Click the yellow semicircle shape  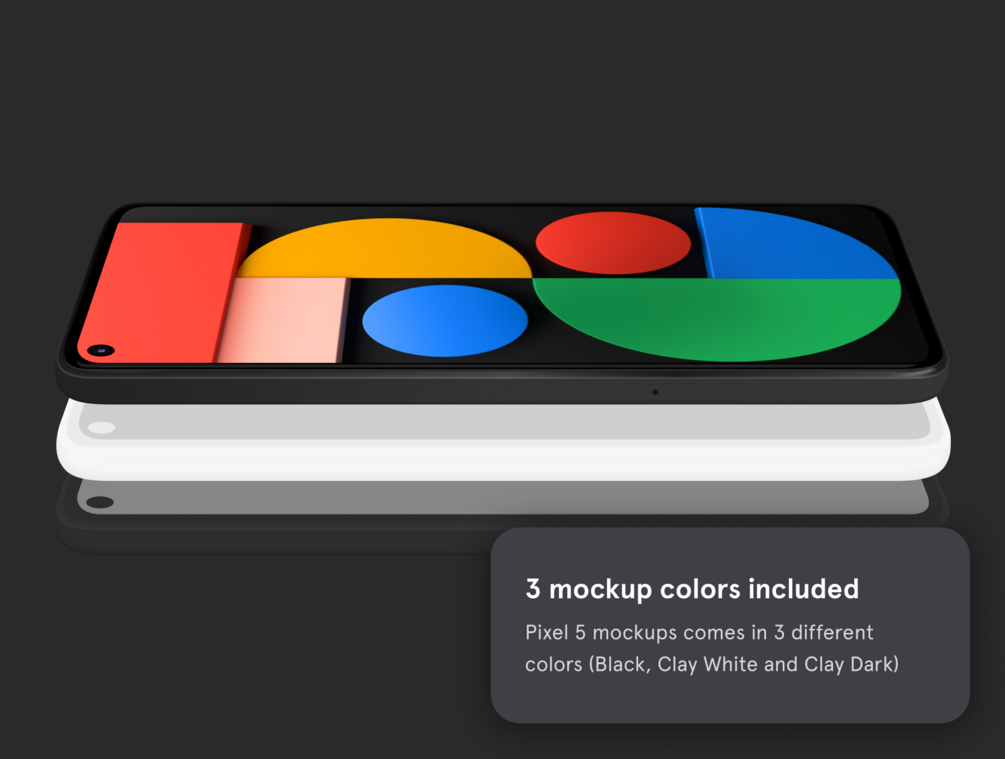(385, 248)
